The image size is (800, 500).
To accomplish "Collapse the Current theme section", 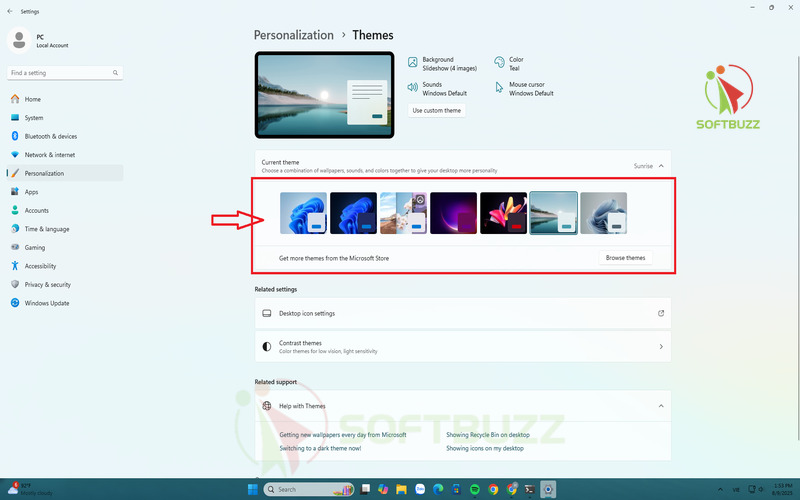I will [x=661, y=166].
